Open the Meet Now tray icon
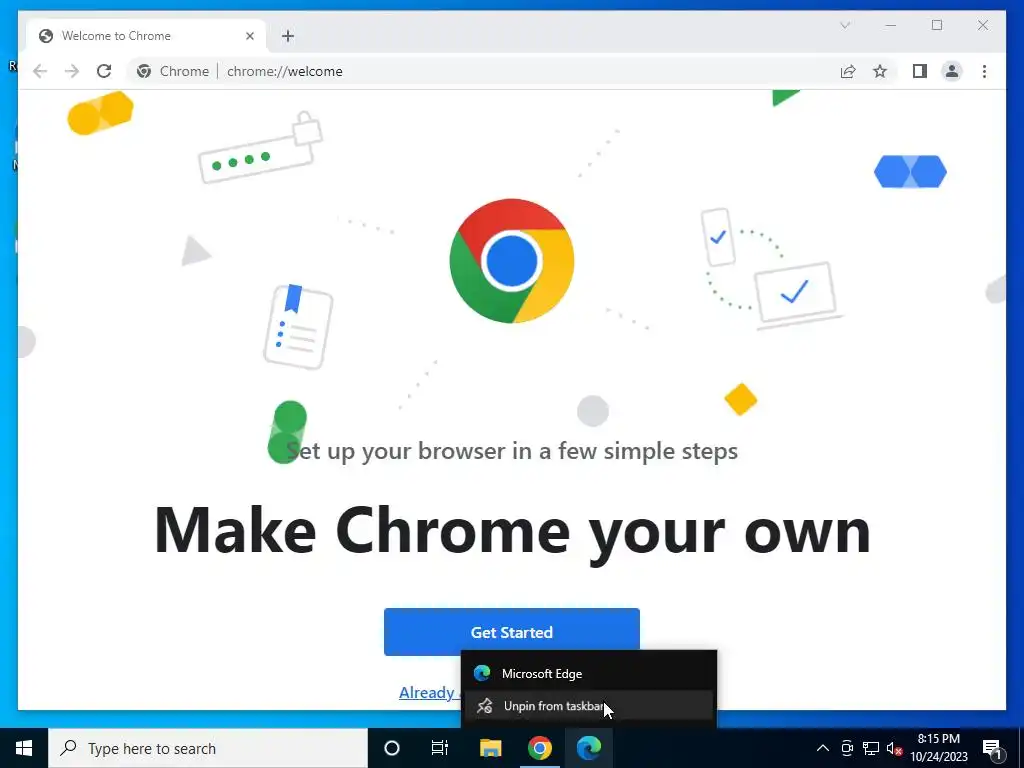 pos(847,748)
